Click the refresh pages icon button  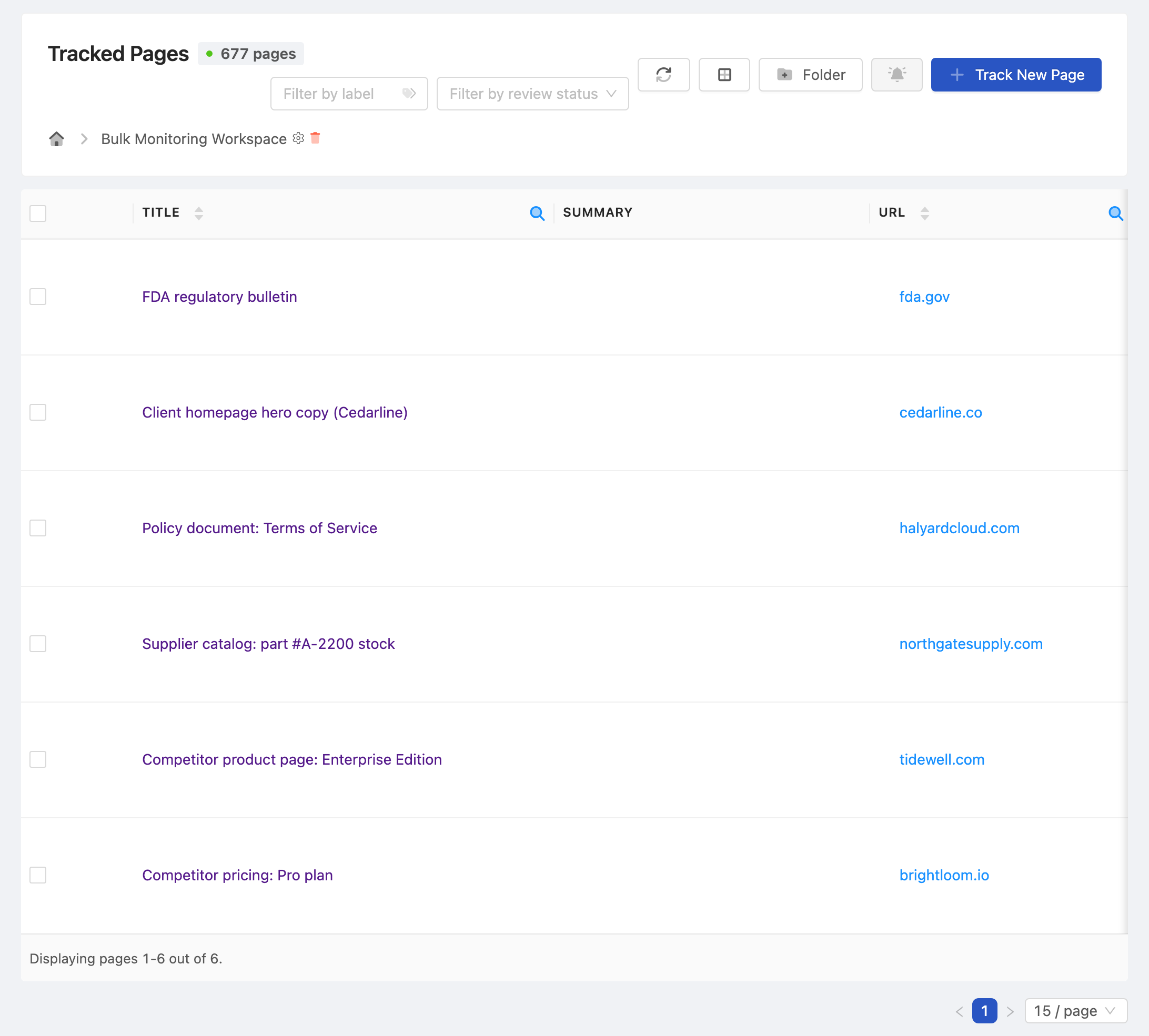pos(663,75)
